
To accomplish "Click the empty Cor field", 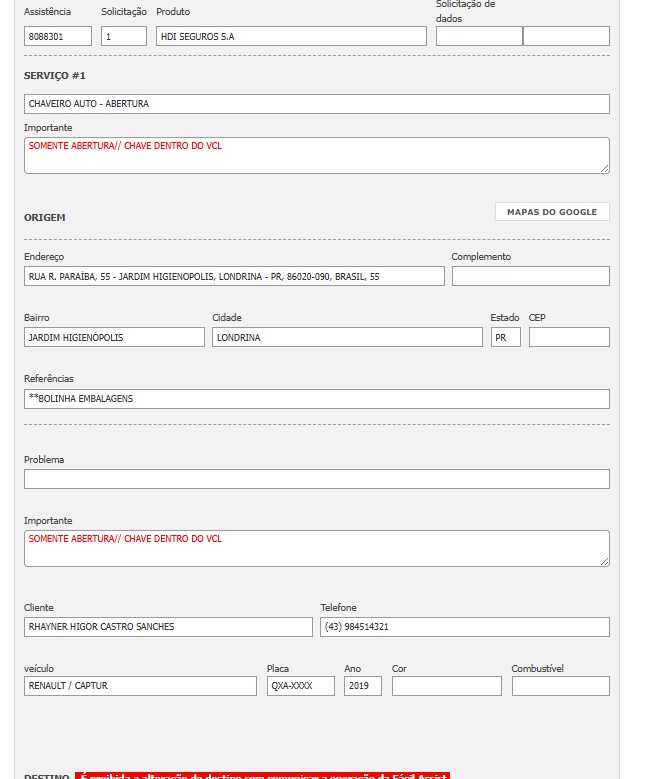I will 446,686.
